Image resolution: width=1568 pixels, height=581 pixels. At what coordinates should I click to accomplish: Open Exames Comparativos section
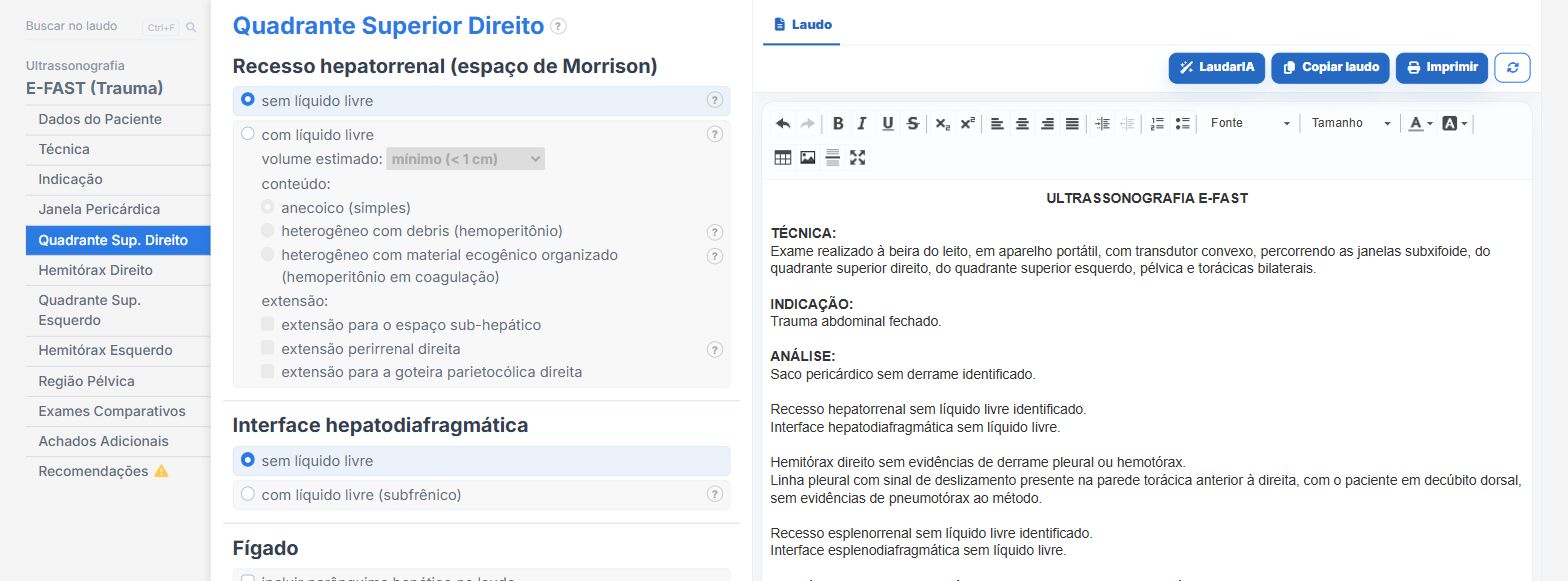pos(118,411)
